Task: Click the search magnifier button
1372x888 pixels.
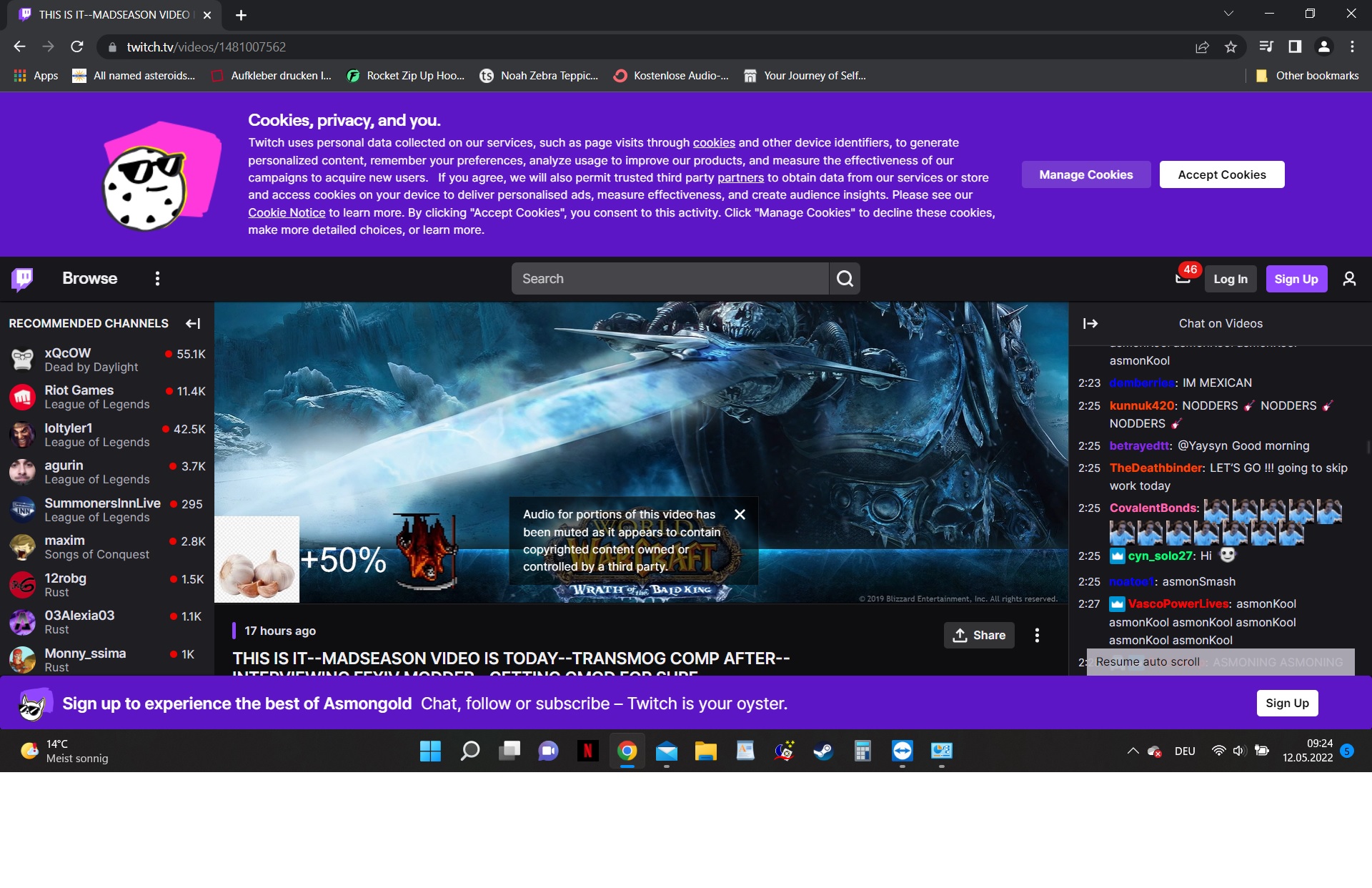Action: (x=845, y=279)
